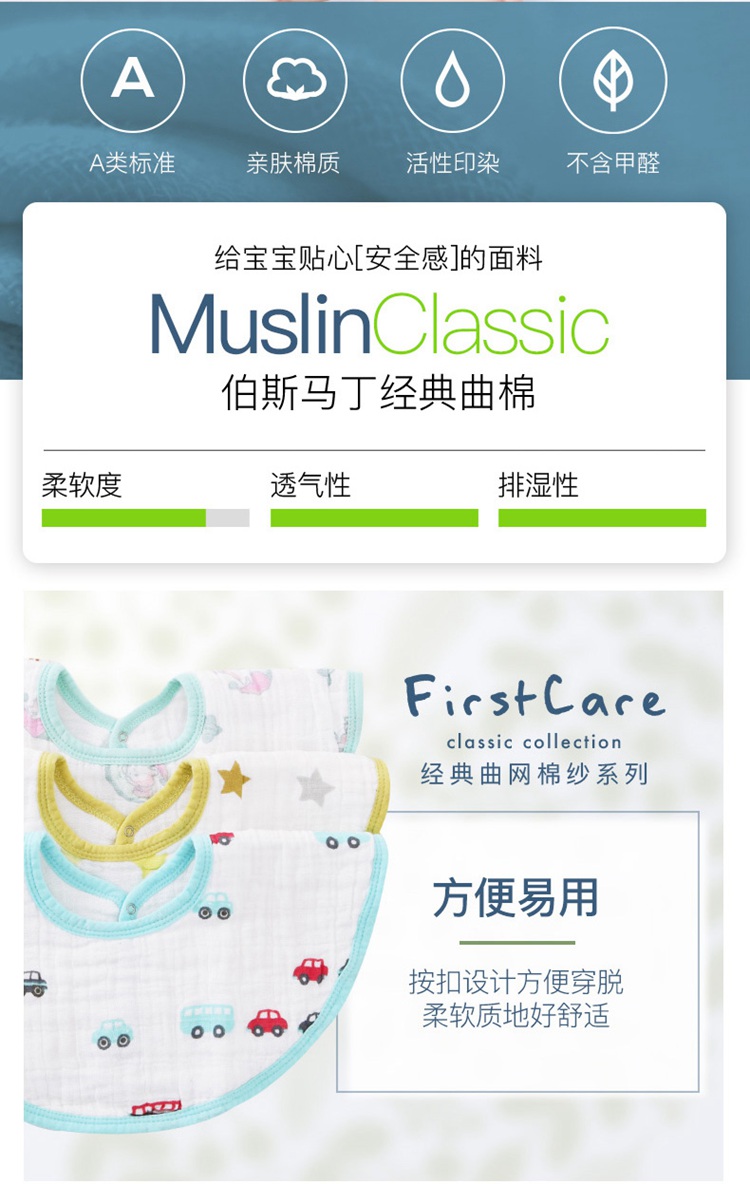Click the gray star on bib
The width and height of the screenshot is (750, 1184).
(315, 788)
